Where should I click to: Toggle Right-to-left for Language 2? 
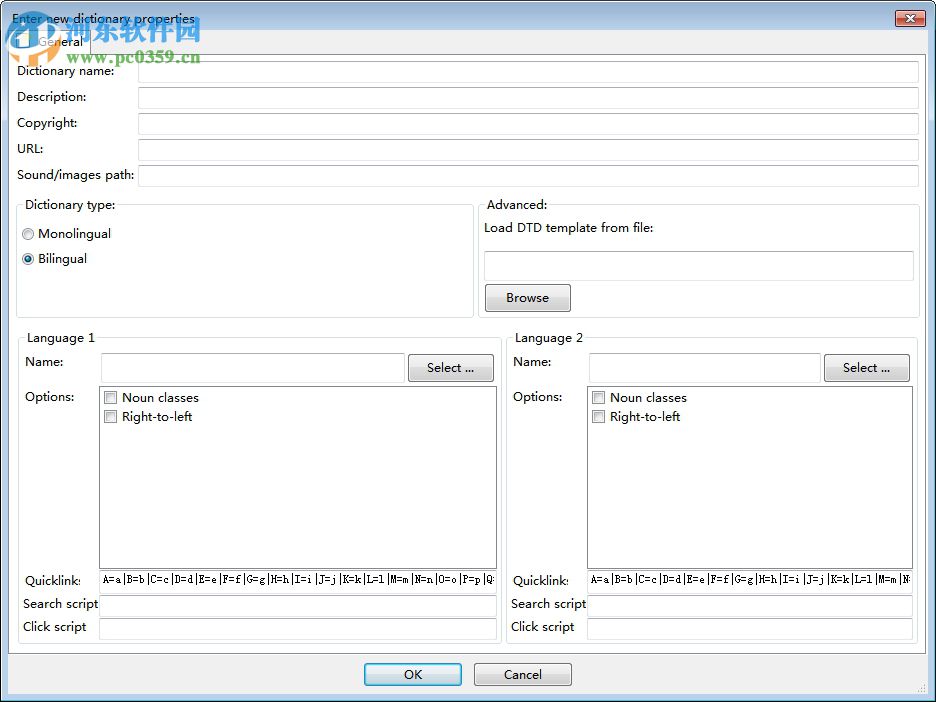598,417
